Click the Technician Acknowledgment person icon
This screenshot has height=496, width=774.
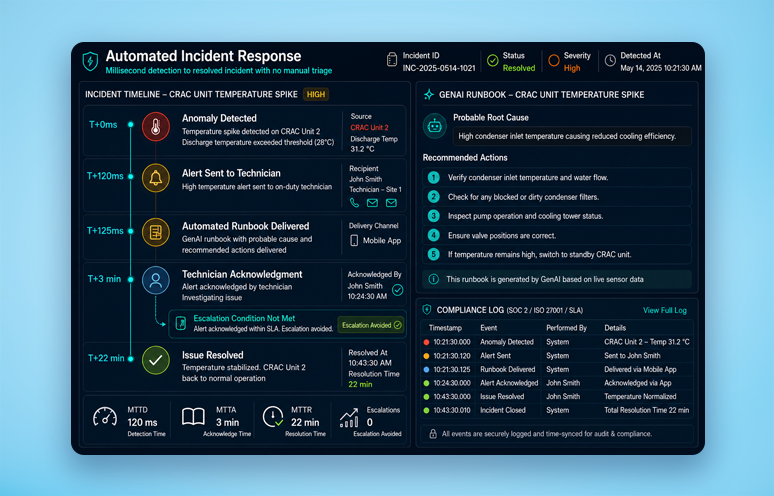(156, 280)
